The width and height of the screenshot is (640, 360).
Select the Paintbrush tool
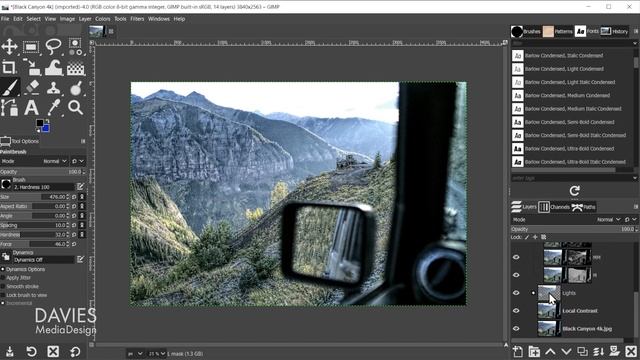(x=9, y=87)
